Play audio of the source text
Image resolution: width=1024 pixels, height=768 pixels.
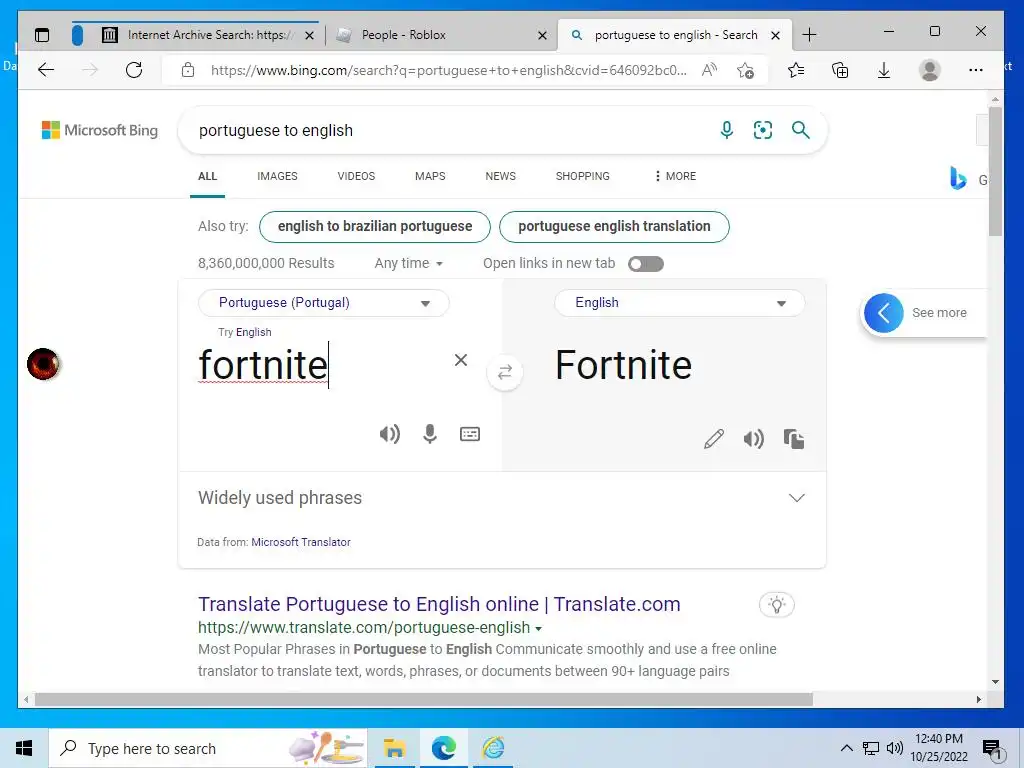389,434
